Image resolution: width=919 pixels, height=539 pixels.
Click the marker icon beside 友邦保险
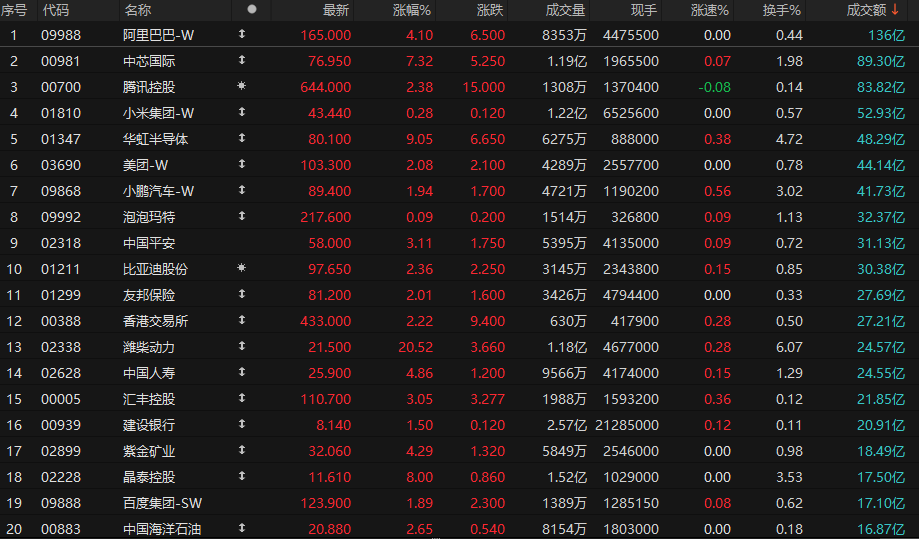(x=241, y=294)
